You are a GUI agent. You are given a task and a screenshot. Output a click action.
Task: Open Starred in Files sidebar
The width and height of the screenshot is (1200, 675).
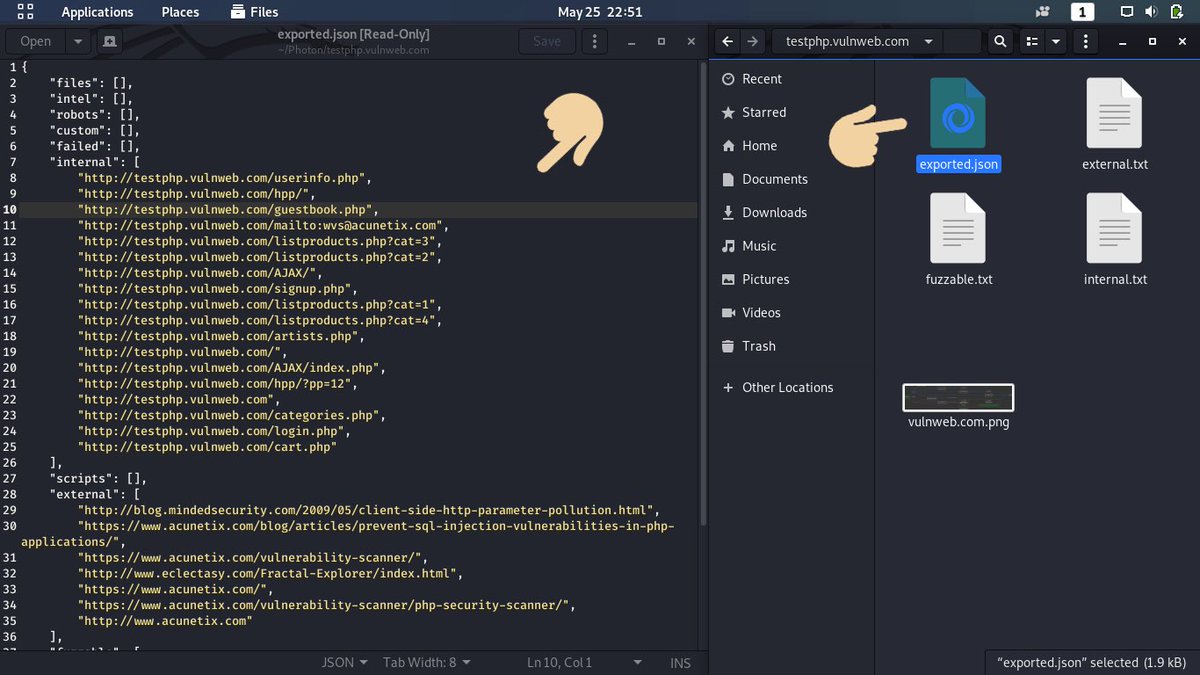pyautogui.click(x=764, y=112)
